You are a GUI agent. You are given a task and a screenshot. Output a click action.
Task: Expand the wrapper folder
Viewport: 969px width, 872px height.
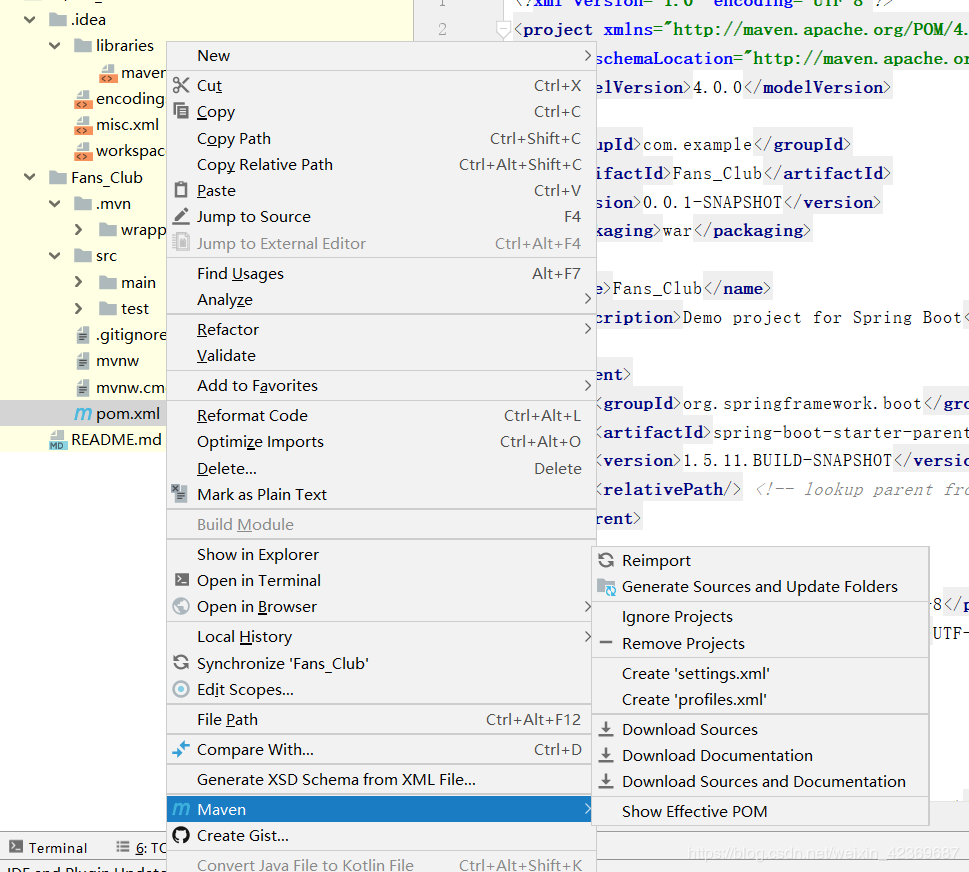tap(78, 229)
